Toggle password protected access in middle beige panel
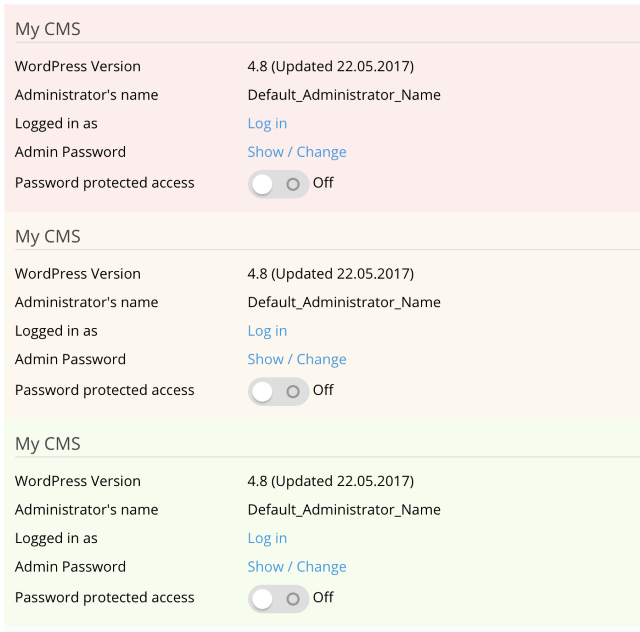640x632 pixels. coord(278,391)
